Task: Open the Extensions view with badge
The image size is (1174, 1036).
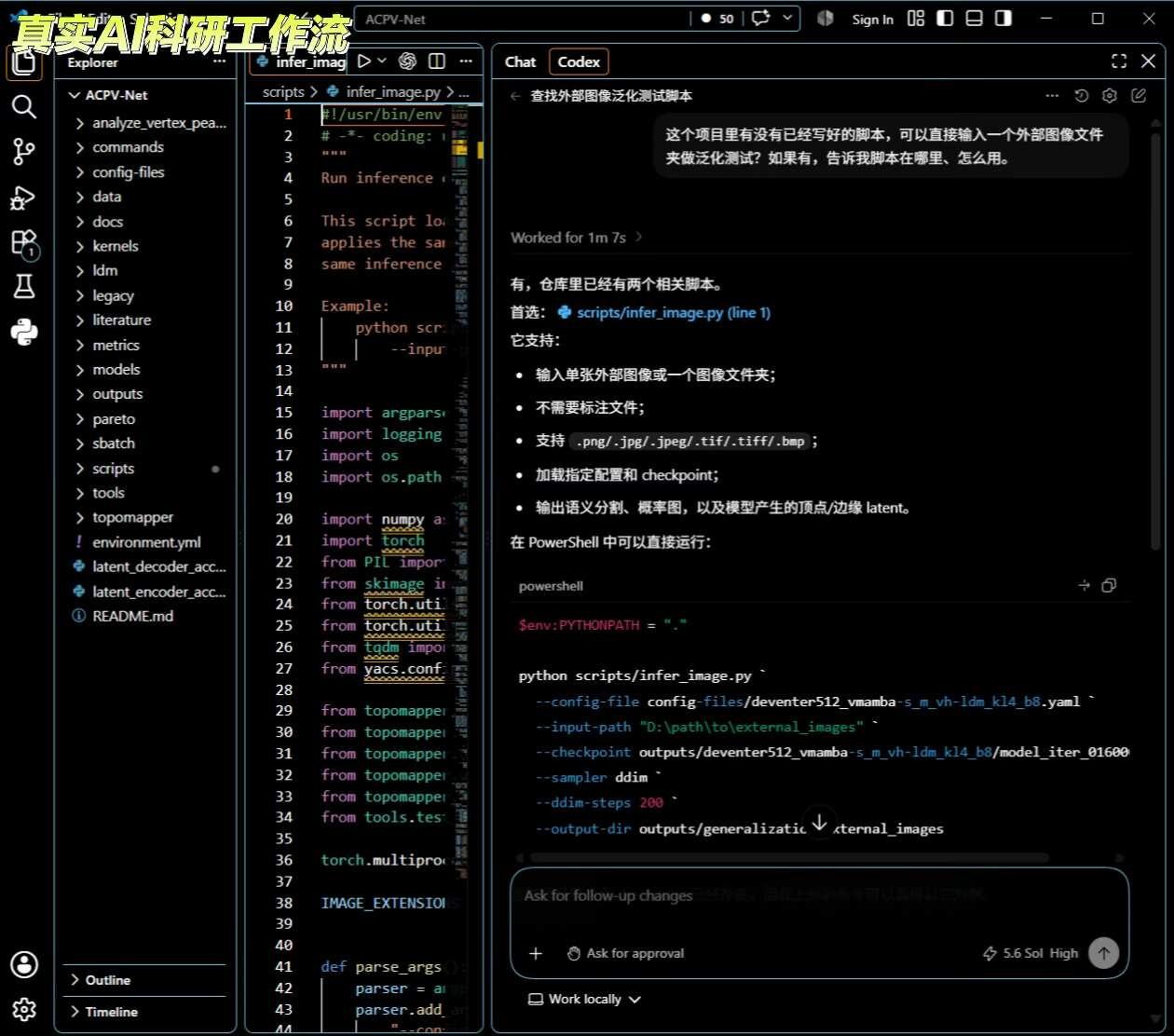Action: coord(24,243)
